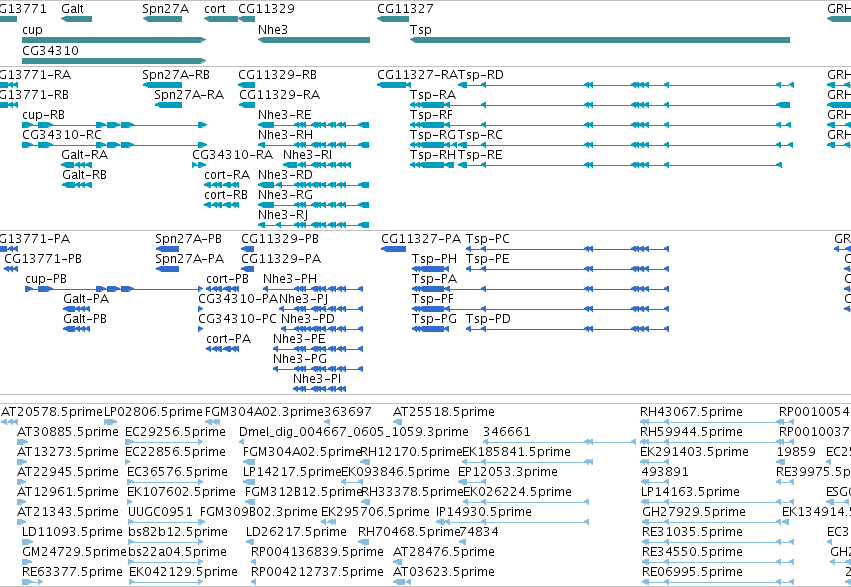Image resolution: width=851 pixels, height=587 pixels.
Task: Select transcript label Nhe3-RH
Action: pos(285,135)
